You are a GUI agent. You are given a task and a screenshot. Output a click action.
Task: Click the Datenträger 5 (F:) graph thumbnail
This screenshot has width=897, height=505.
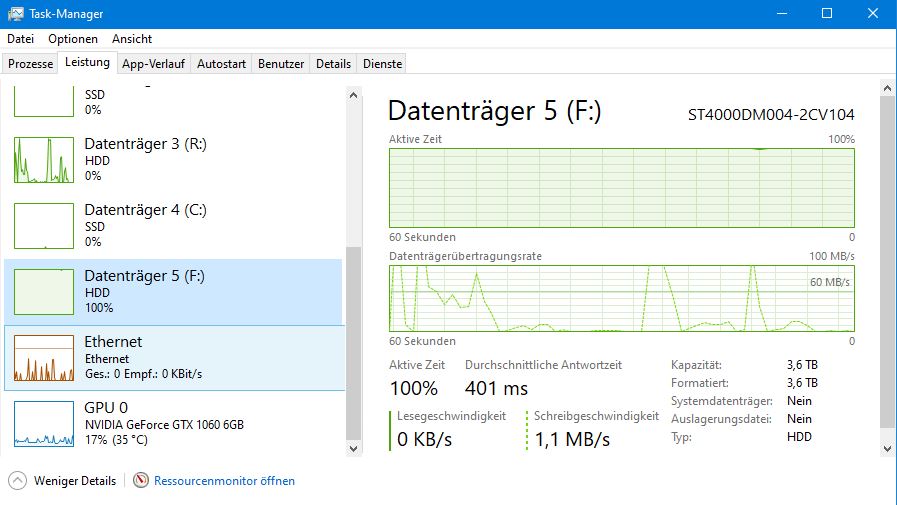point(44,292)
